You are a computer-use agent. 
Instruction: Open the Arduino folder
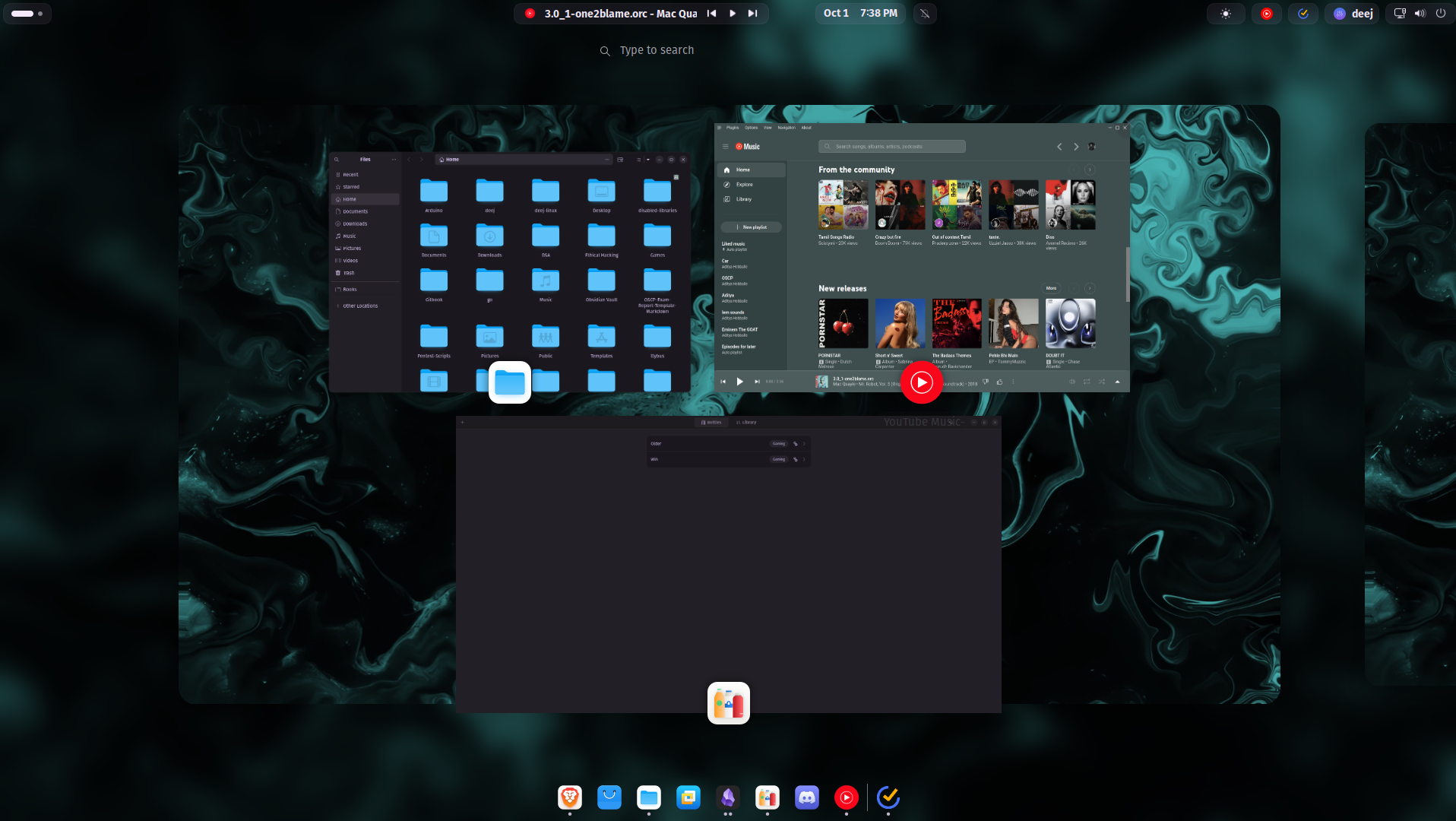click(x=434, y=195)
